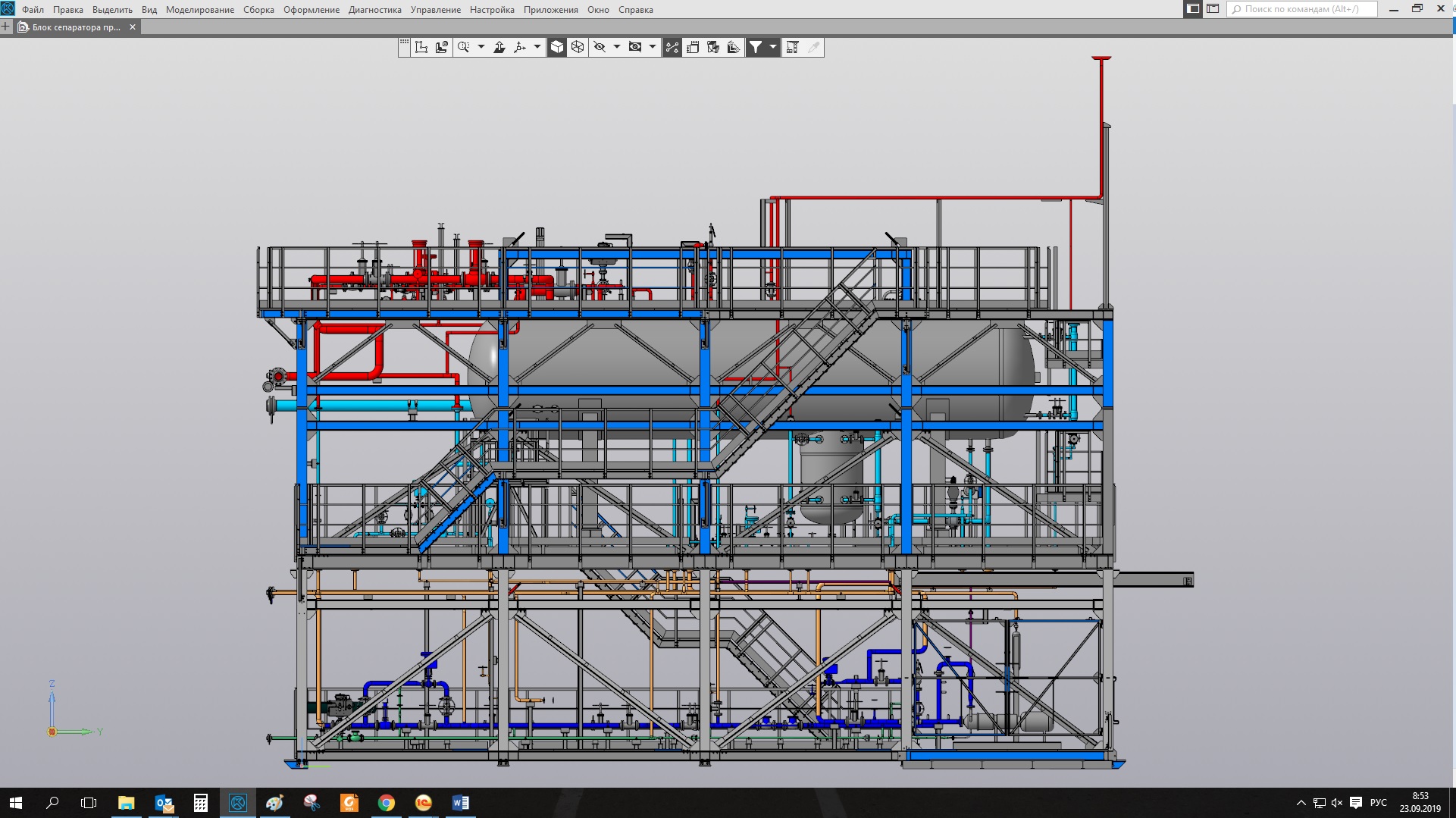This screenshot has width=1456, height=818.
Task: Select the normal-to-plane view icon
Action: (x=499, y=47)
